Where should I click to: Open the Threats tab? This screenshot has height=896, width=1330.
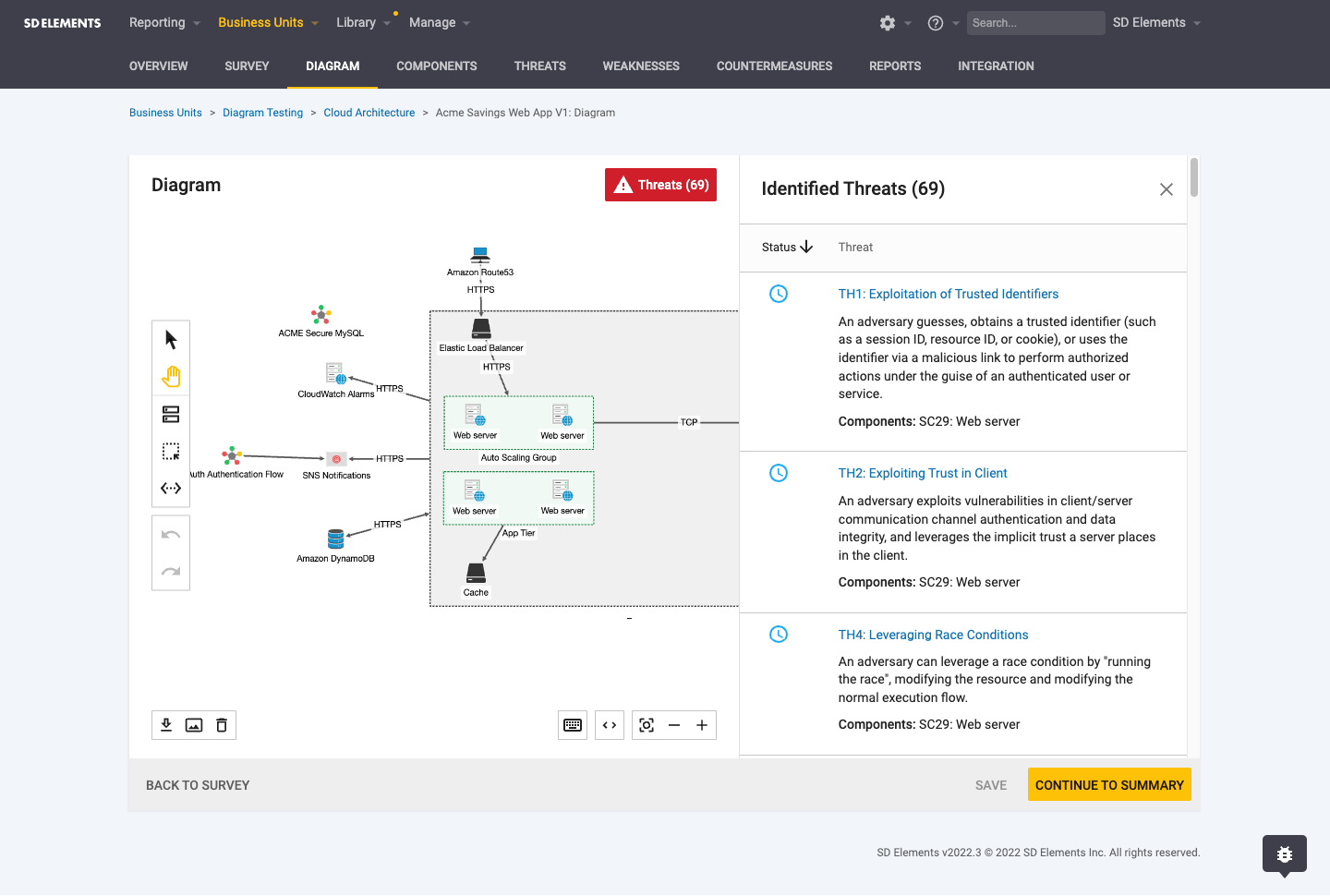[x=540, y=67]
